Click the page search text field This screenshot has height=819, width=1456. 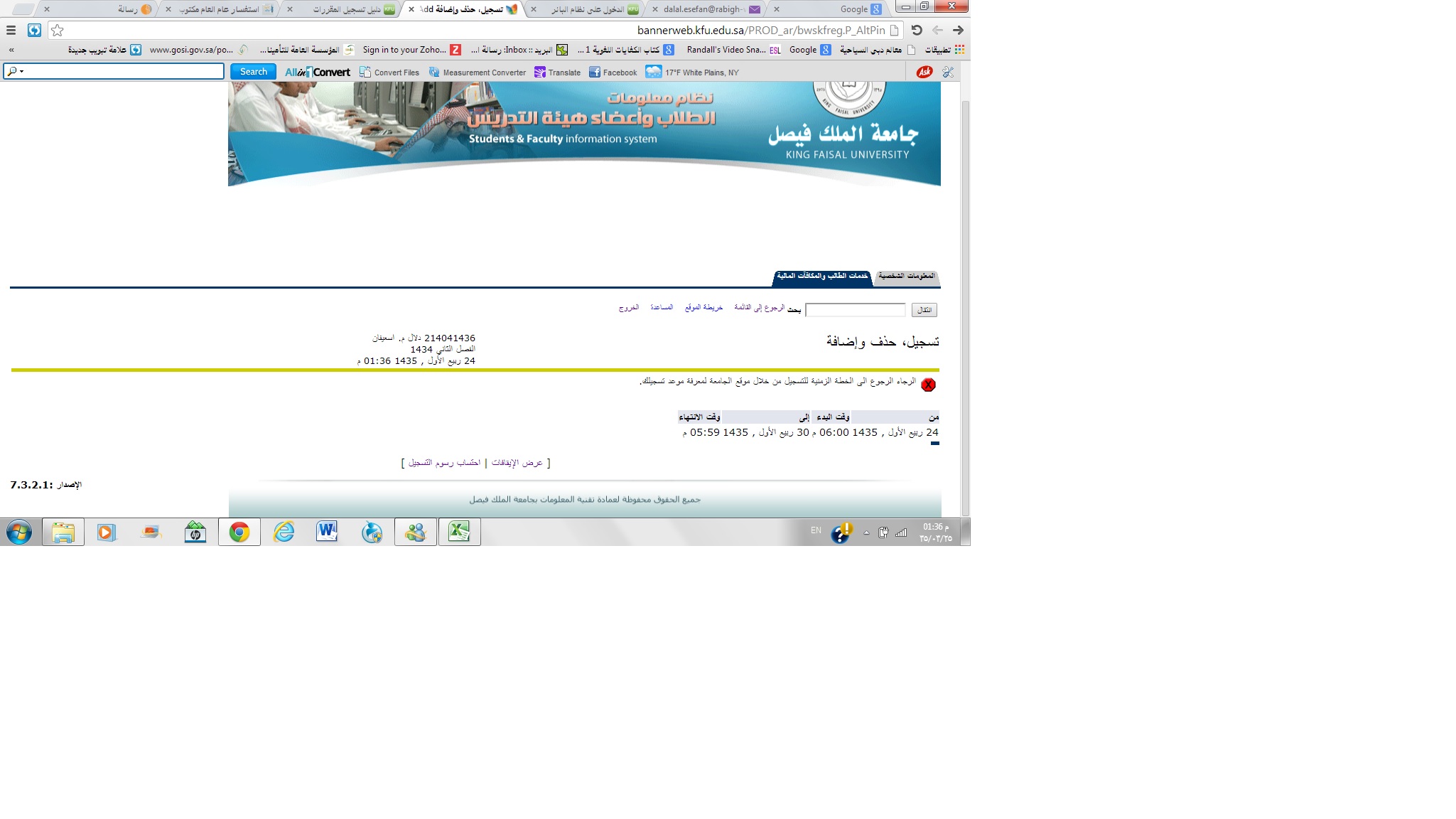click(x=856, y=310)
